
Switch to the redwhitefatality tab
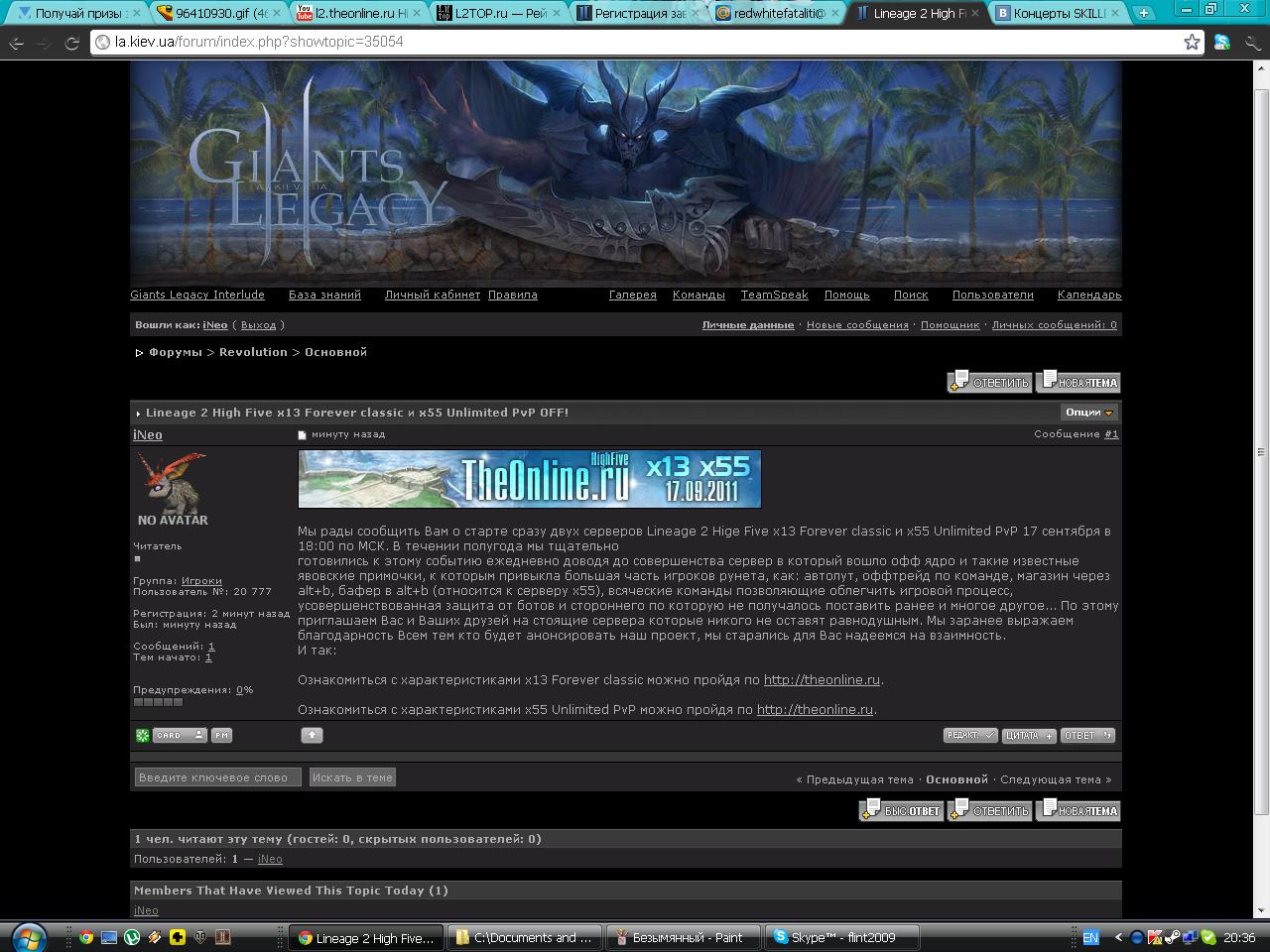(778, 13)
